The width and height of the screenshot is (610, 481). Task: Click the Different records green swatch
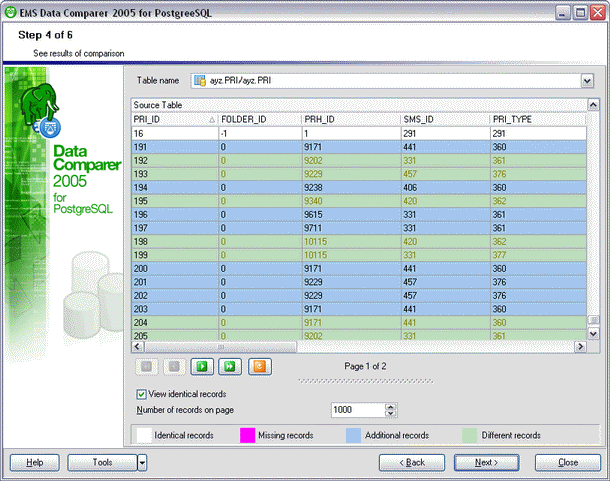(x=470, y=435)
